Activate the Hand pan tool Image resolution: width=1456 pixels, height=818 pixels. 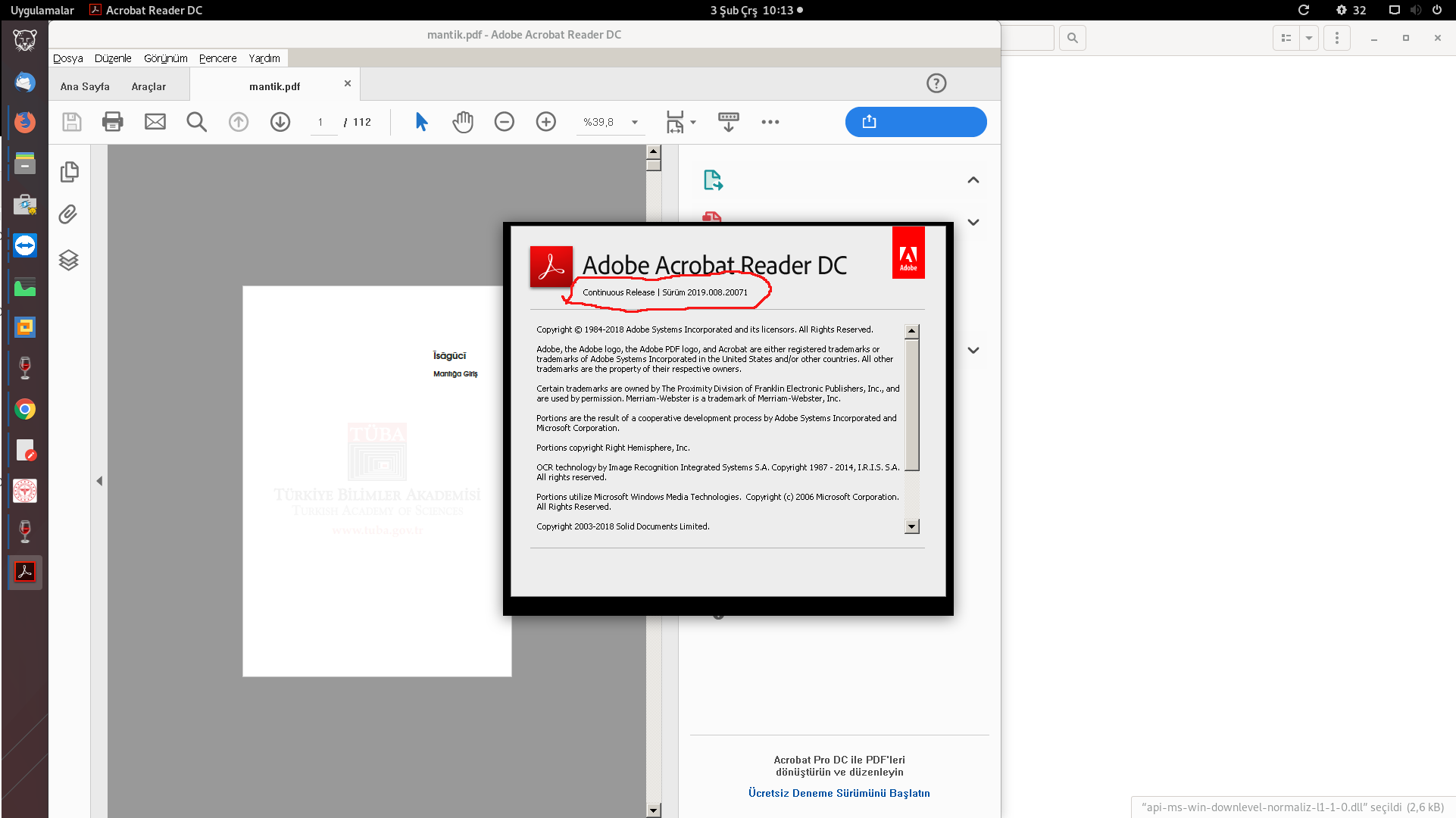[x=463, y=122]
